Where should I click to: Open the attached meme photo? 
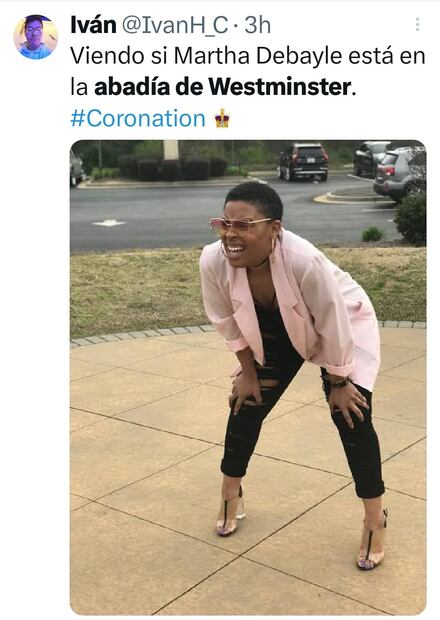click(248, 377)
